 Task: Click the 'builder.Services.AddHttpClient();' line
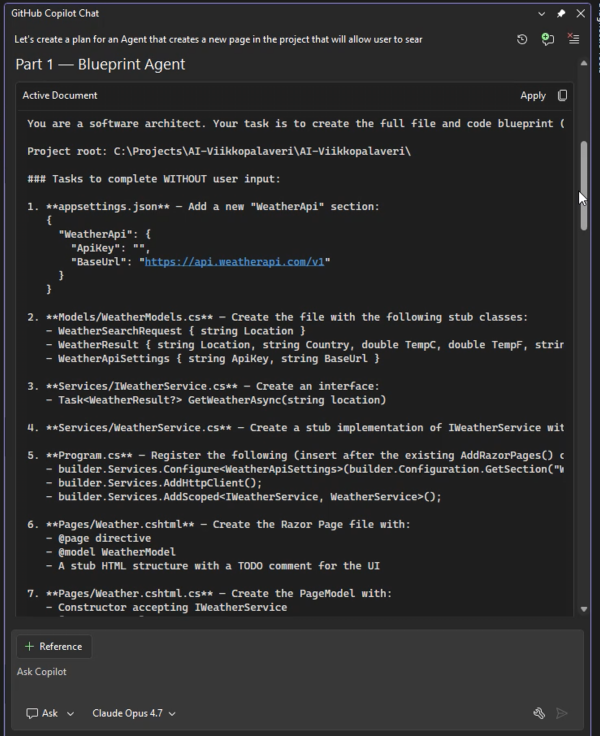[x=154, y=483]
